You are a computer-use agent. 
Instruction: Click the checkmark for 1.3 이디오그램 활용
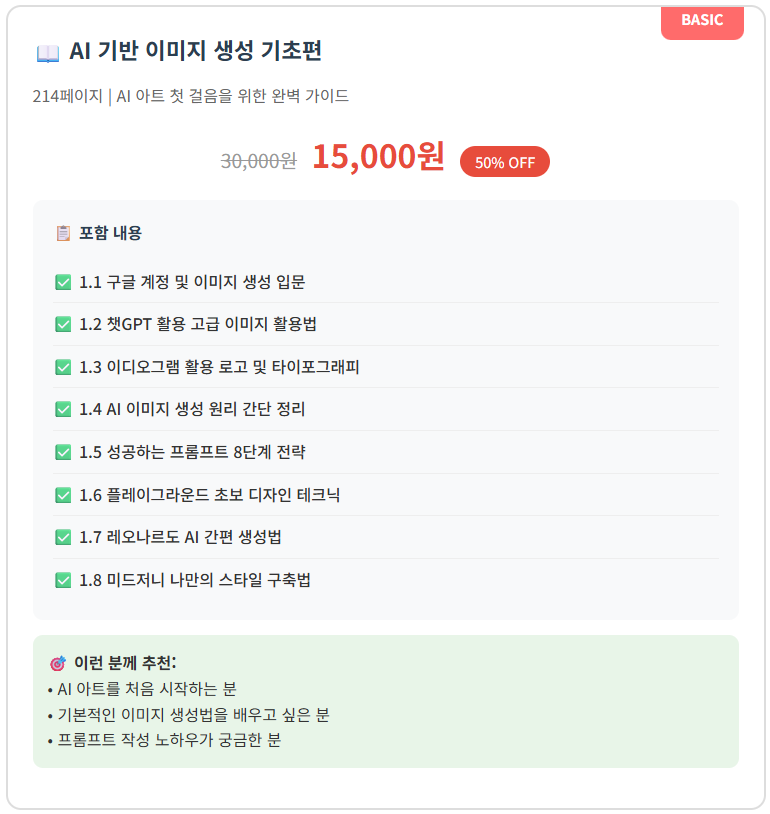point(63,367)
